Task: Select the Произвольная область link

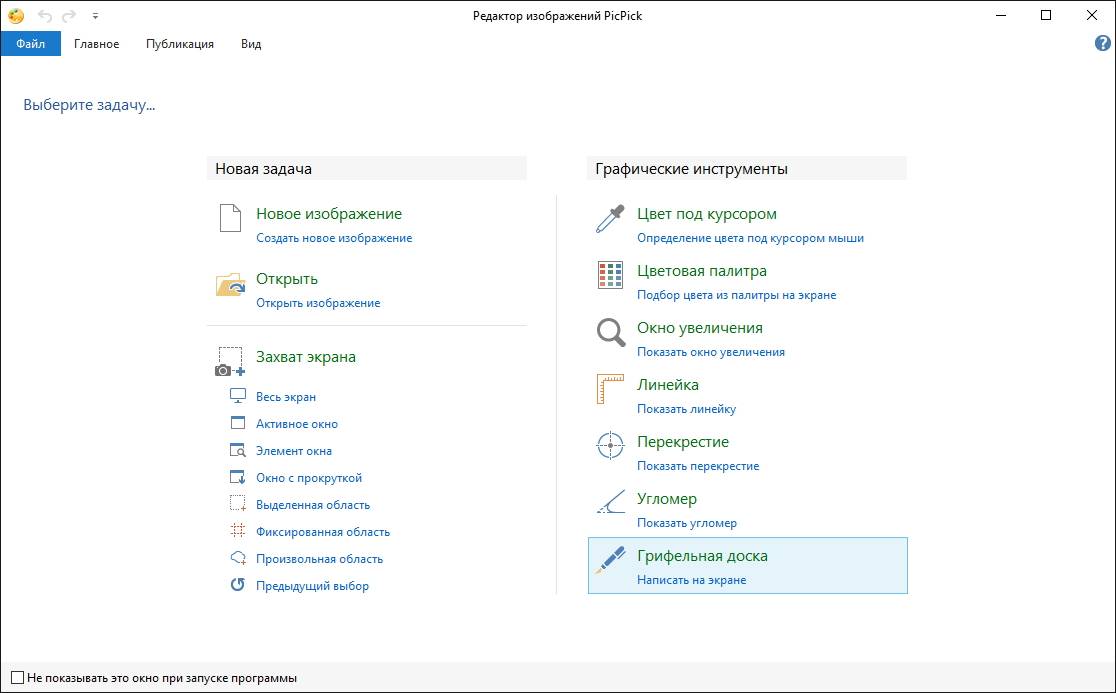Action: [320, 559]
